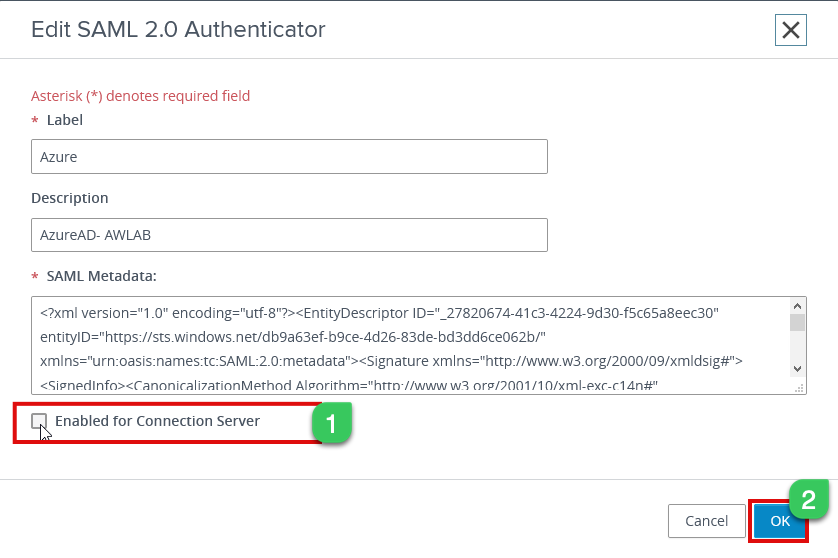Screen dimensions: 838x558
Task: Click the Label field caption
Action: (65, 120)
